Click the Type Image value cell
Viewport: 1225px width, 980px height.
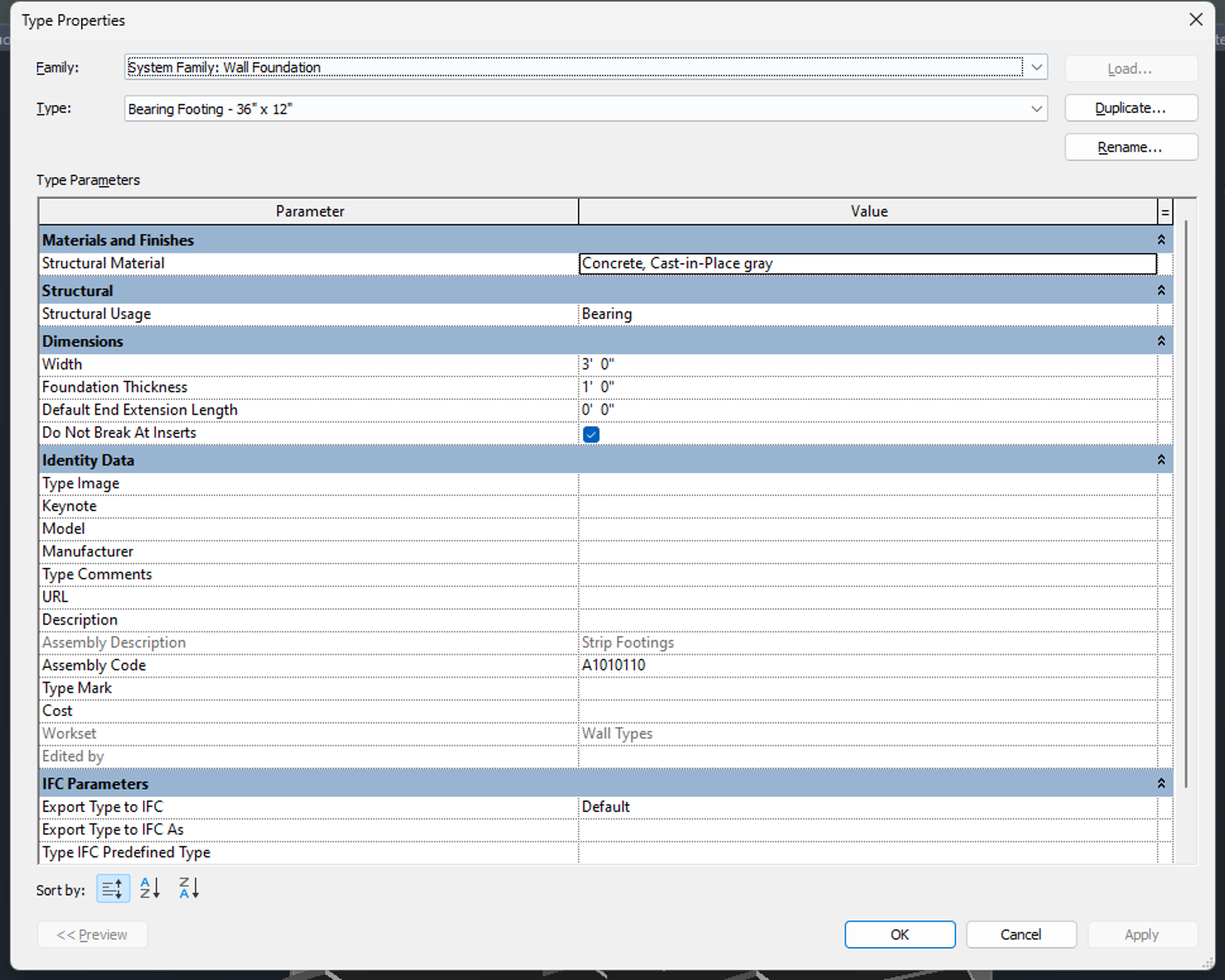coord(867,484)
